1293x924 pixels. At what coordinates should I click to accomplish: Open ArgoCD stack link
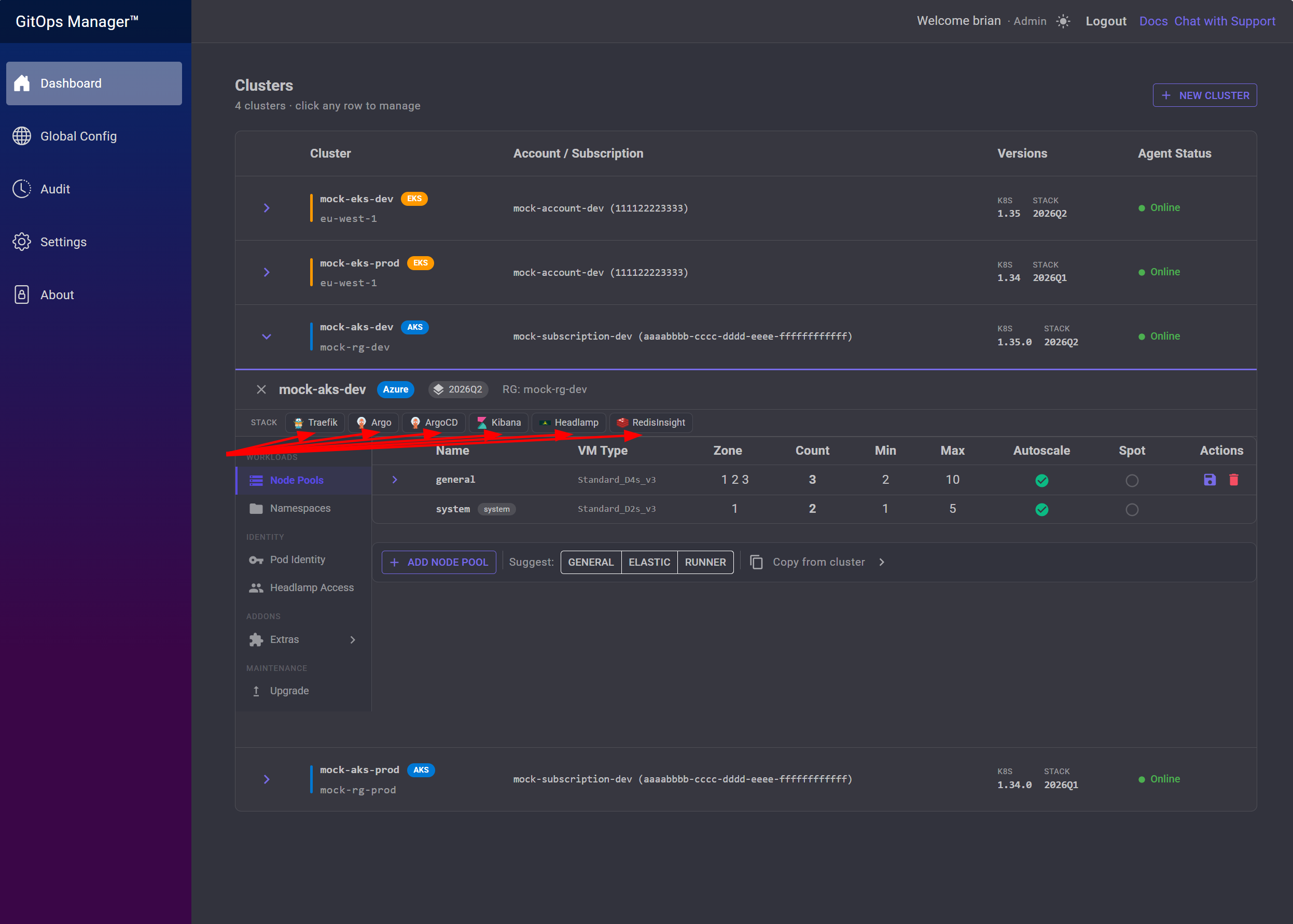click(434, 423)
